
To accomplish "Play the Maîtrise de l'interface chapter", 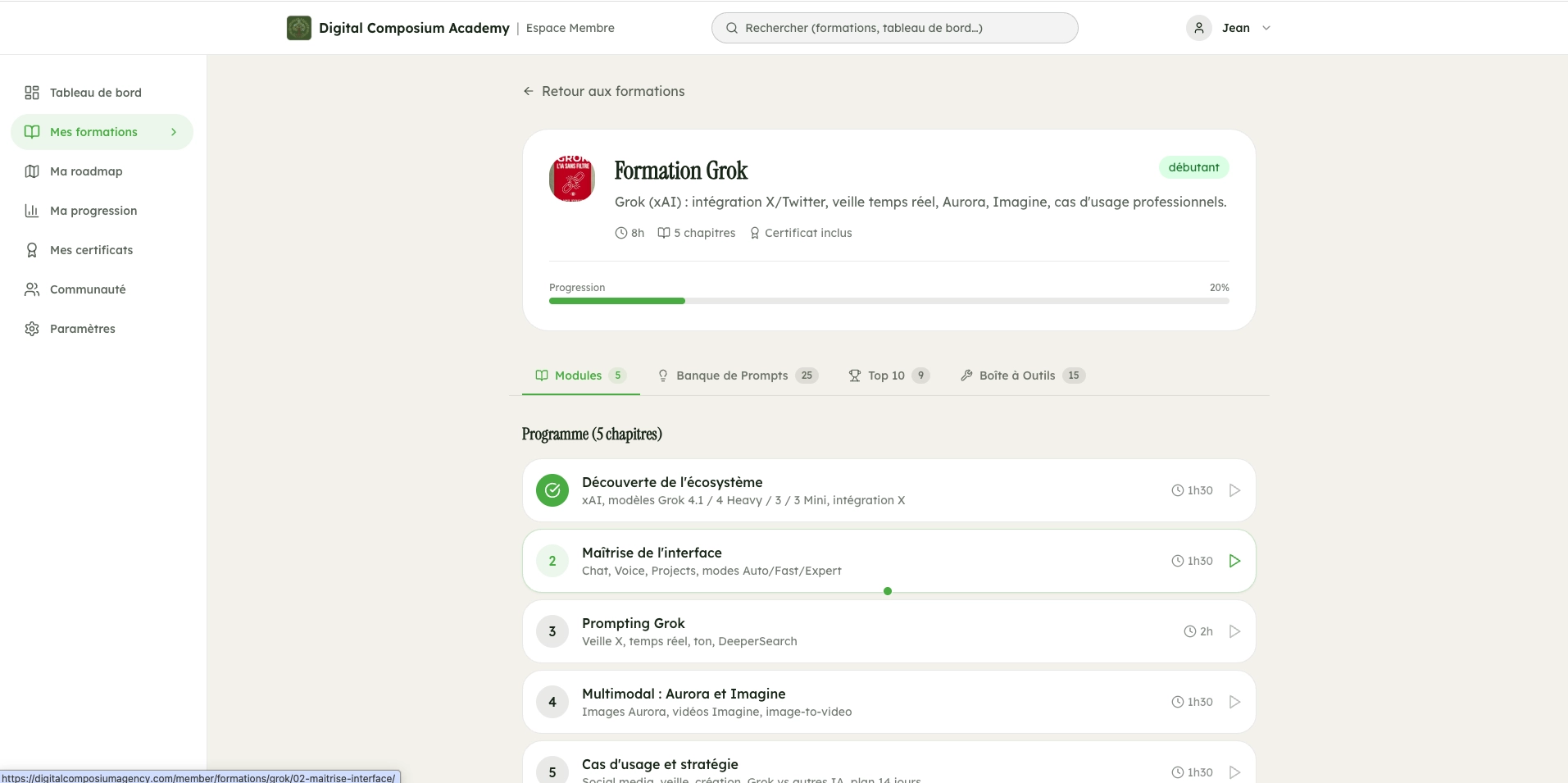I will pos(1234,560).
